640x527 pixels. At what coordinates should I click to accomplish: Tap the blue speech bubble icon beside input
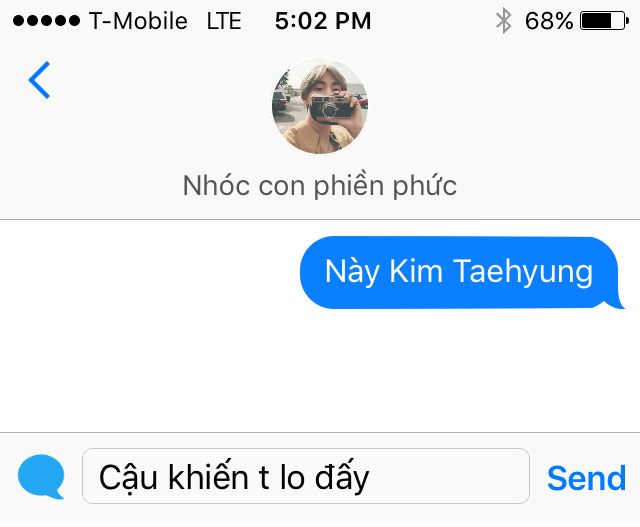coord(41,476)
